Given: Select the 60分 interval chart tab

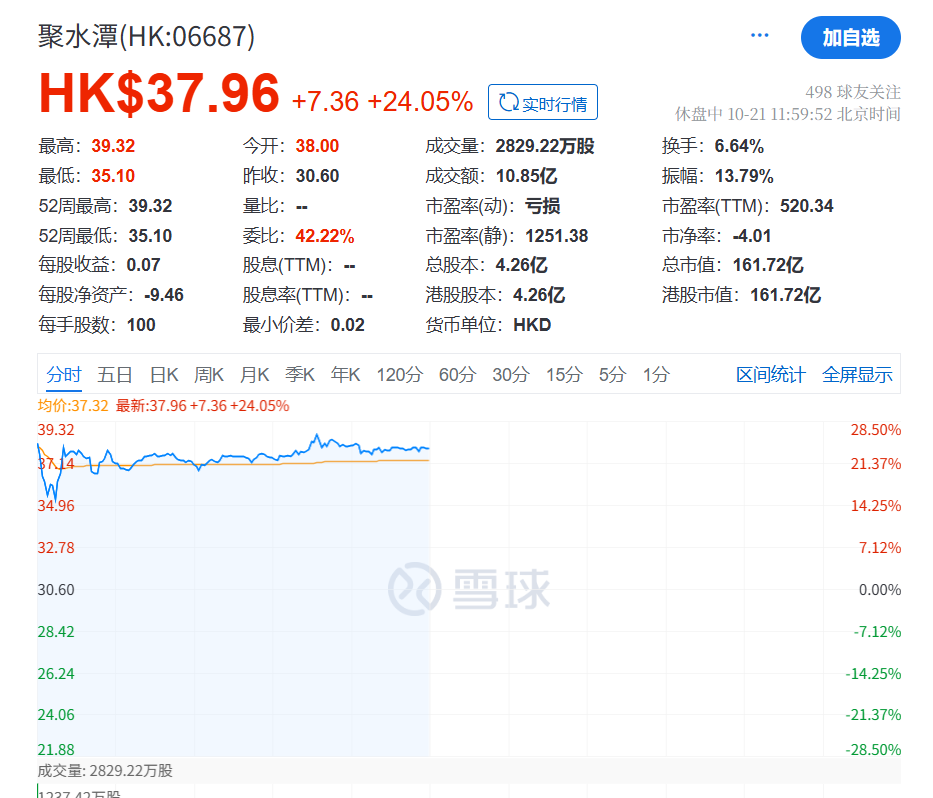Looking at the screenshot, I should click(x=457, y=375).
